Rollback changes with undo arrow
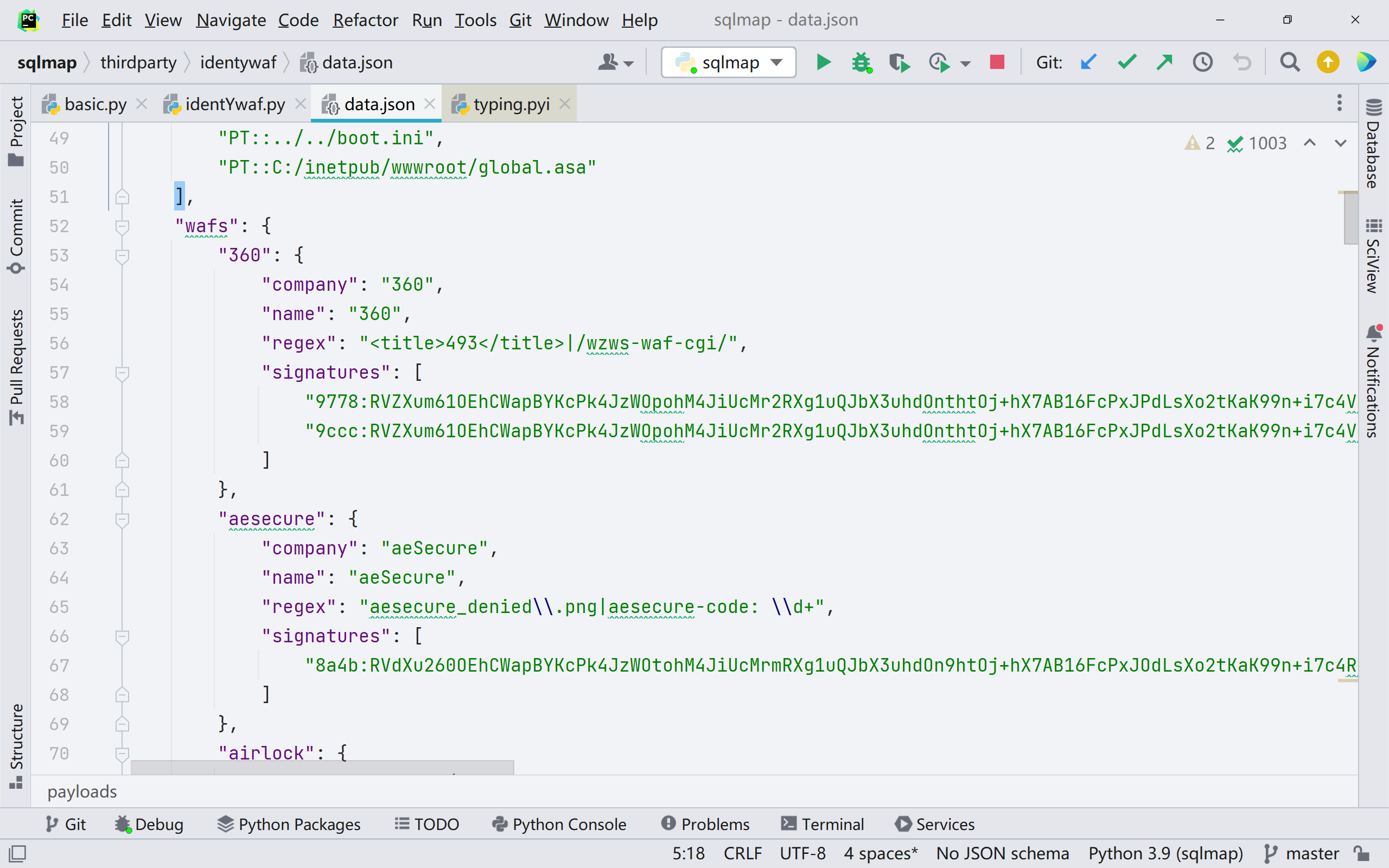 click(1242, 62)
